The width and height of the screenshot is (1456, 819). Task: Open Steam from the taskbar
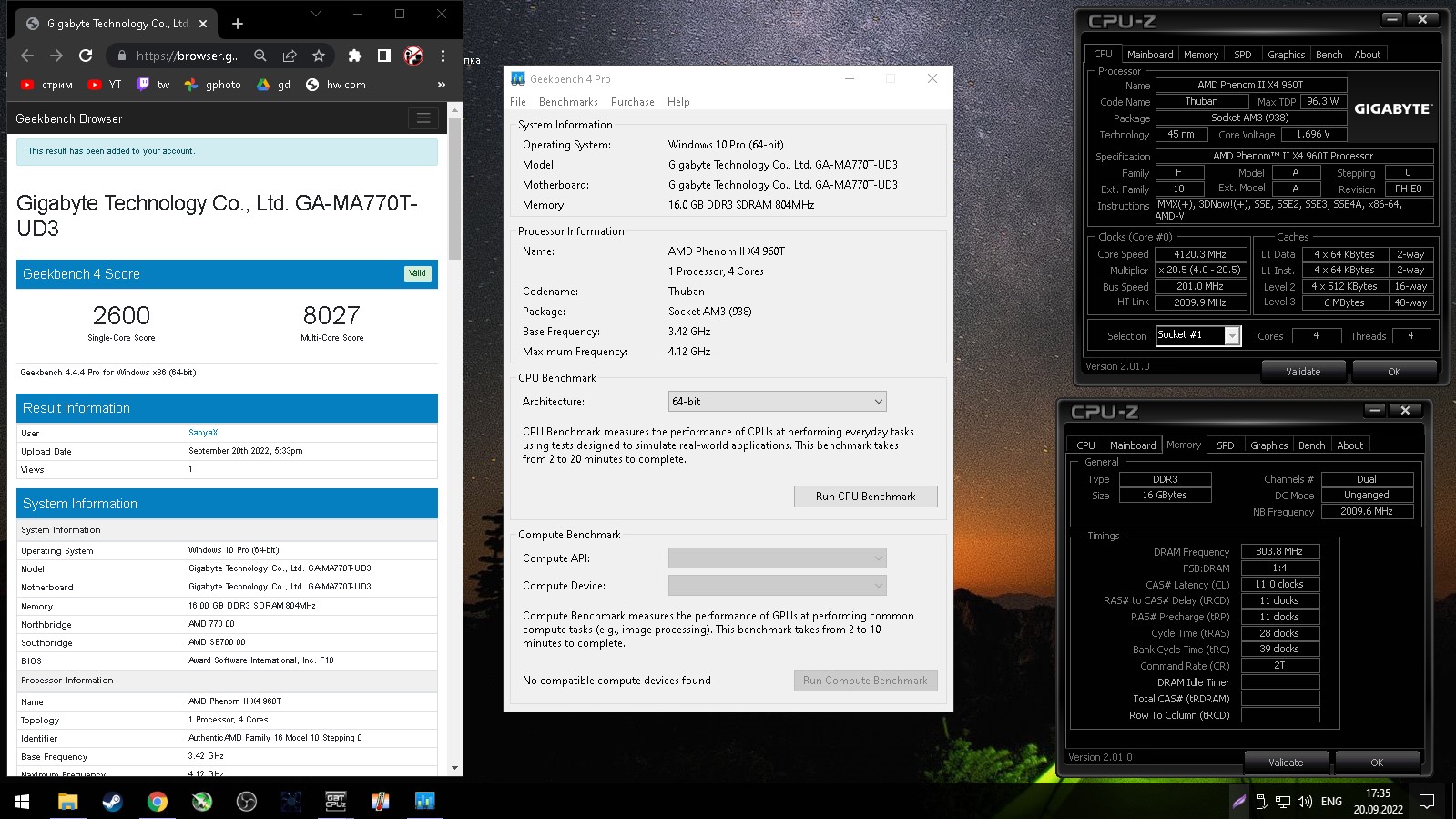(x=112, y=802)
